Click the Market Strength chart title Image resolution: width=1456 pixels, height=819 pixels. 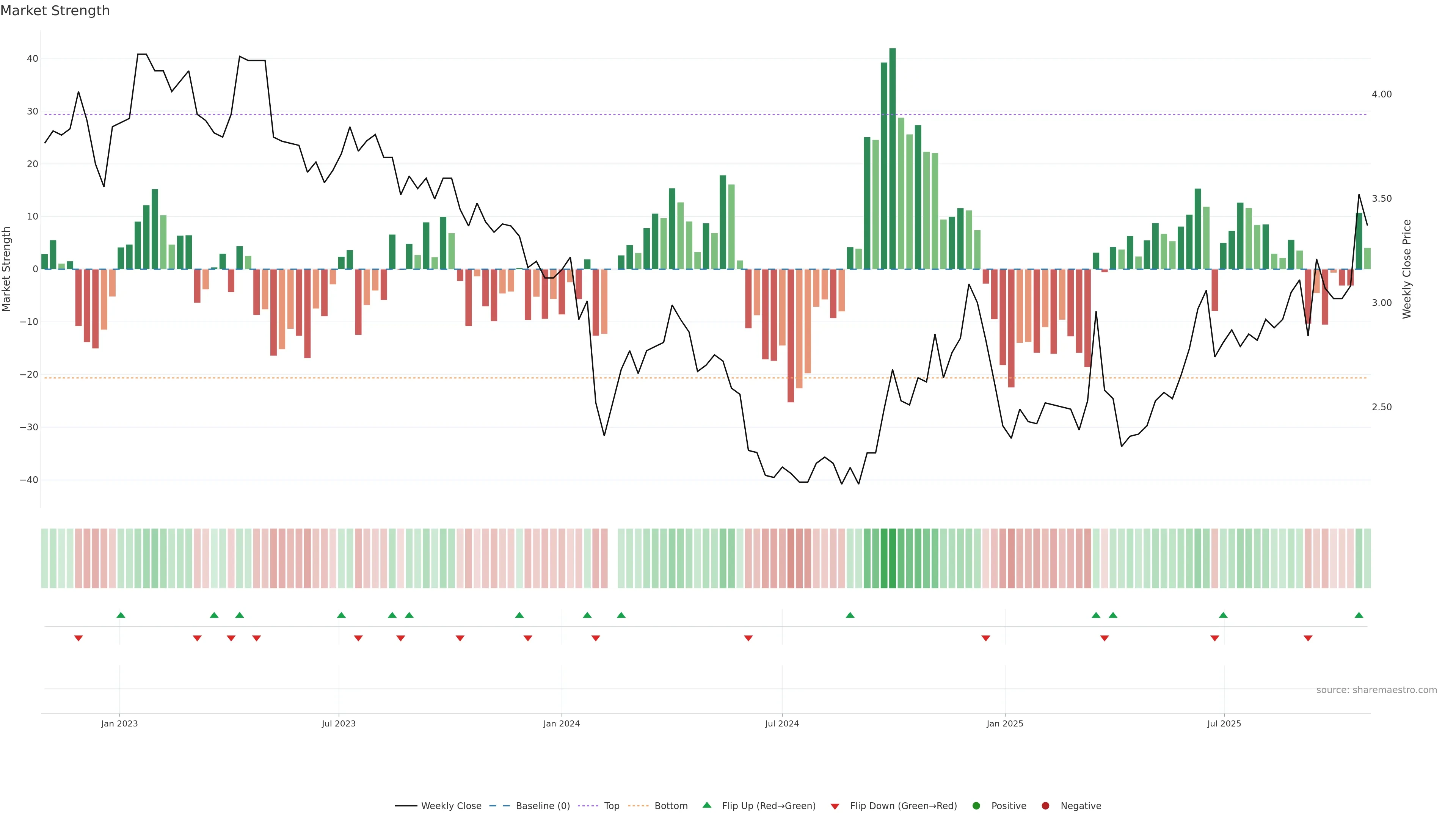tap(55, 11)
